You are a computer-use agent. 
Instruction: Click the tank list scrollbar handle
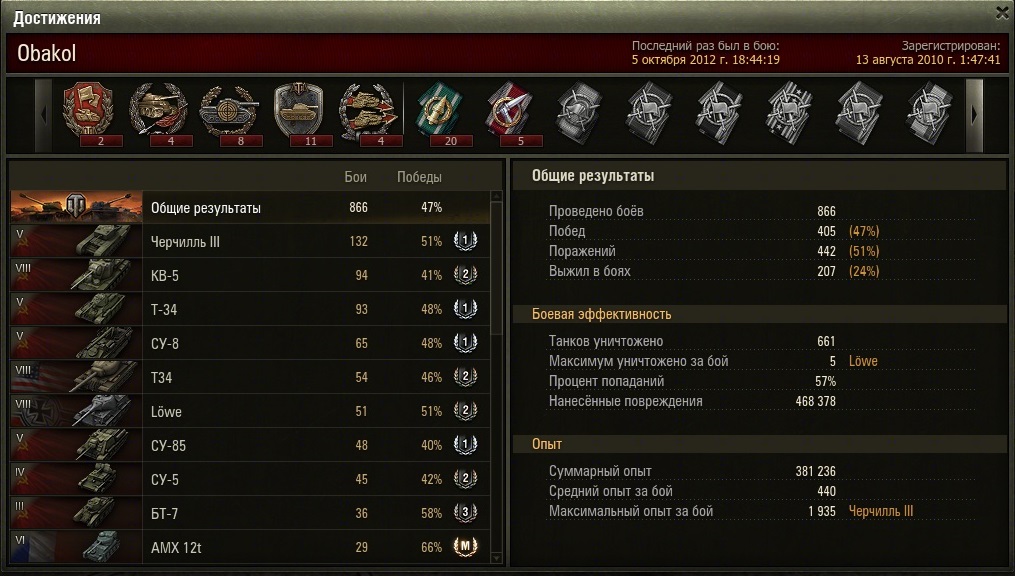(496, 269)
